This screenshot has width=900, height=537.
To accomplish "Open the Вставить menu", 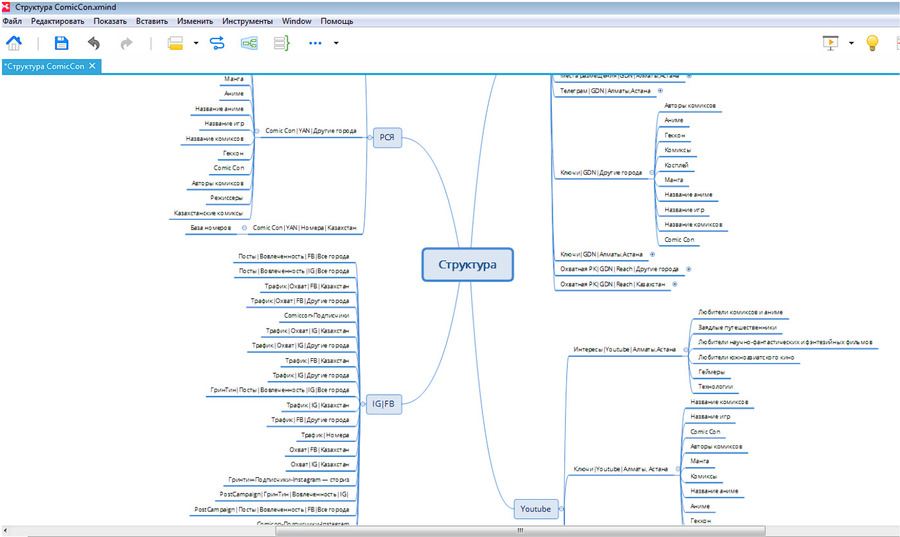I will (152, 21).
